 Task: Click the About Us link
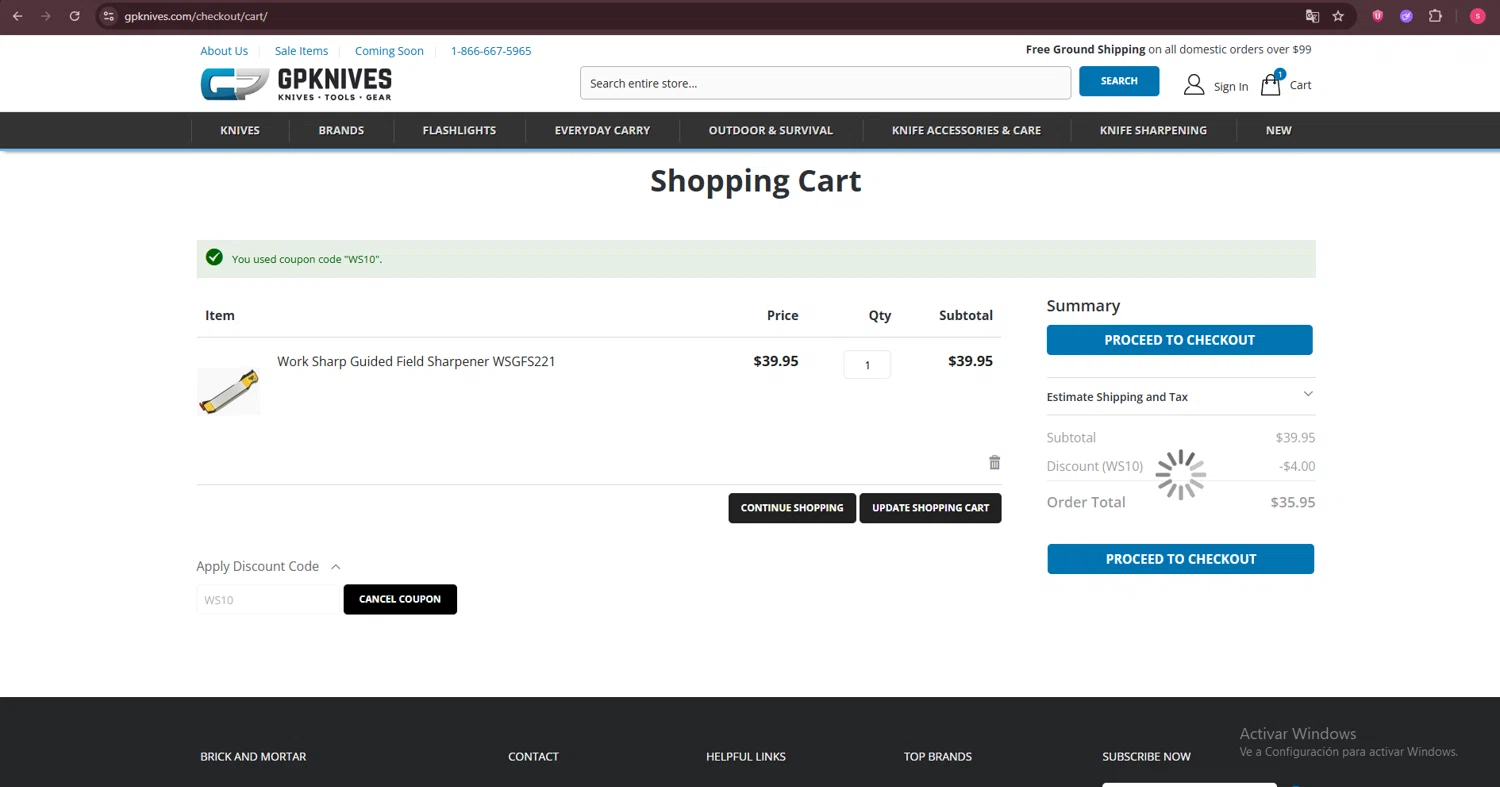click(224, 51)
